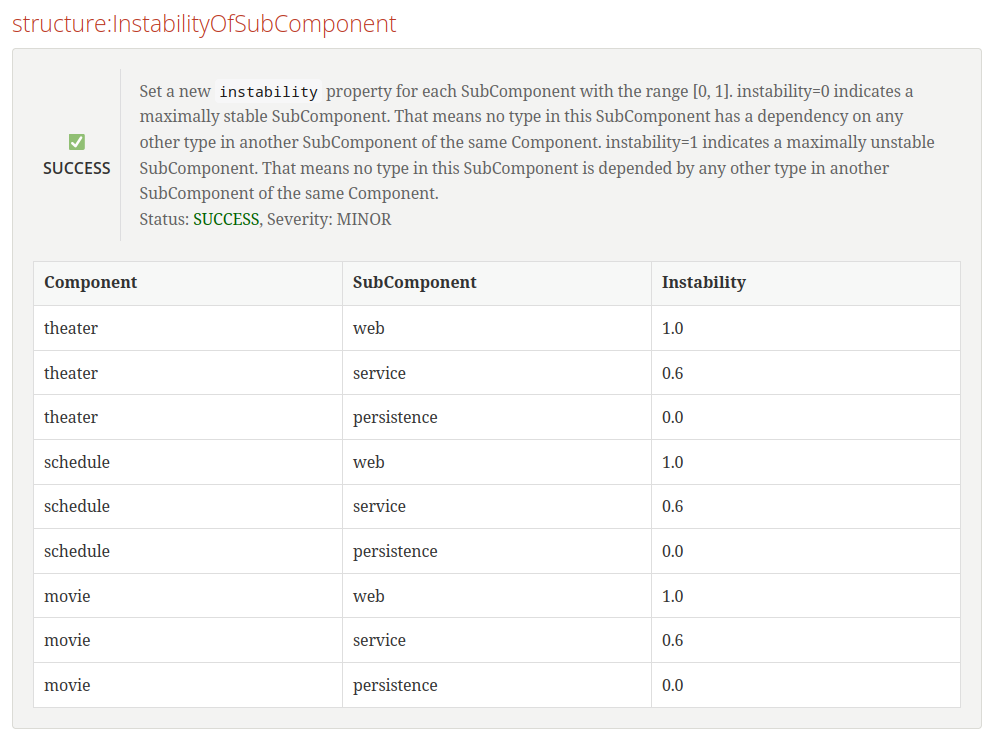Select the movie cell in the movie/web row
The height and width of the screenshot is (741, 992).
67,596
